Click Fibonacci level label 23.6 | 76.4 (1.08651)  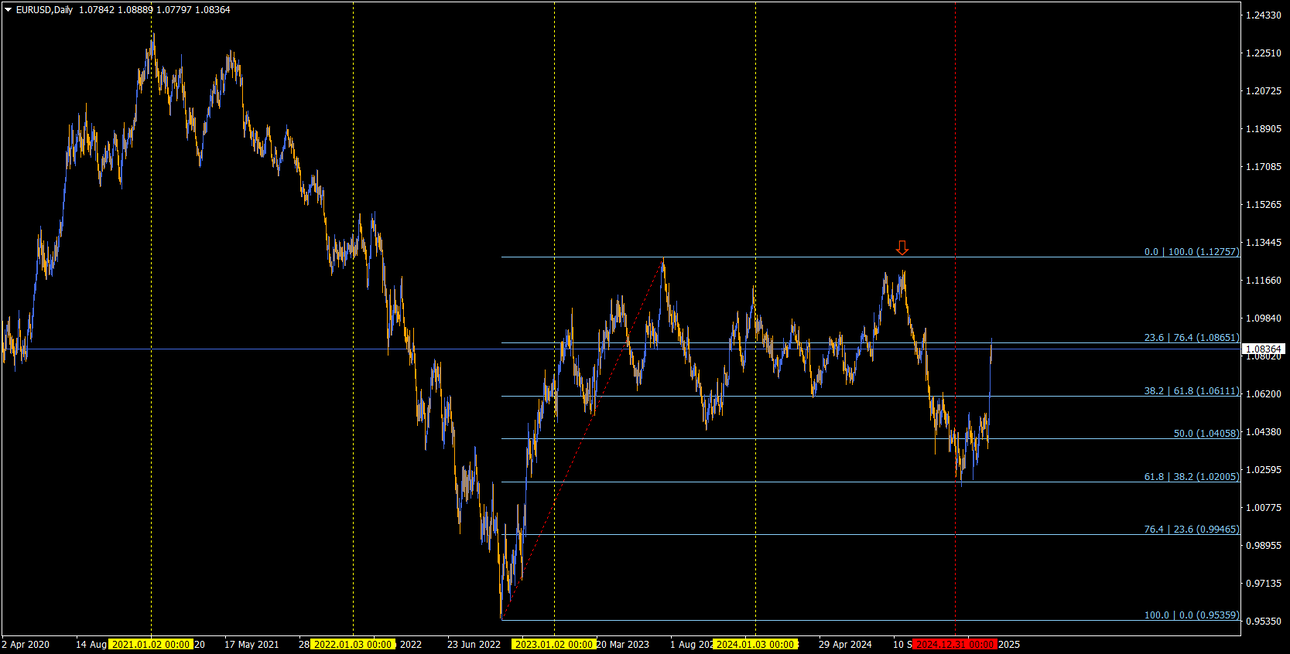click(x=1191, y=338)
